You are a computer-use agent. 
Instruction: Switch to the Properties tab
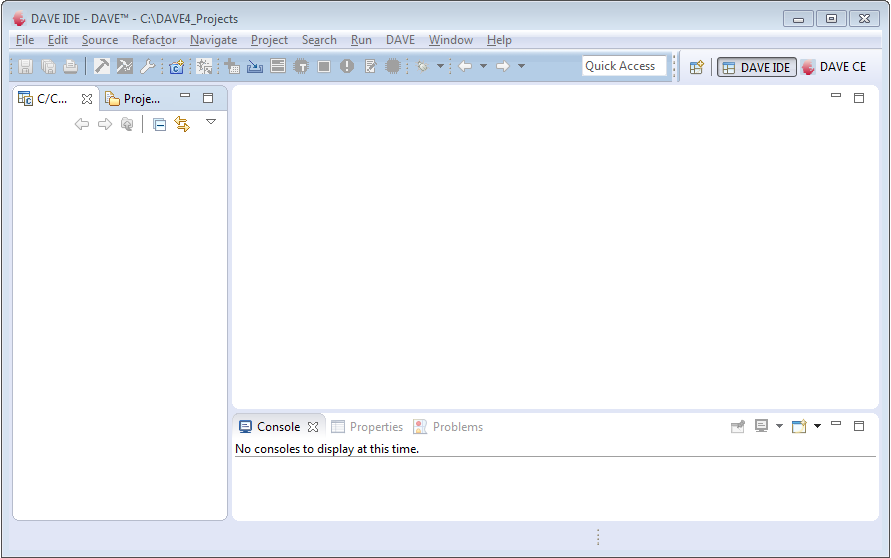[x=368, y=427]
